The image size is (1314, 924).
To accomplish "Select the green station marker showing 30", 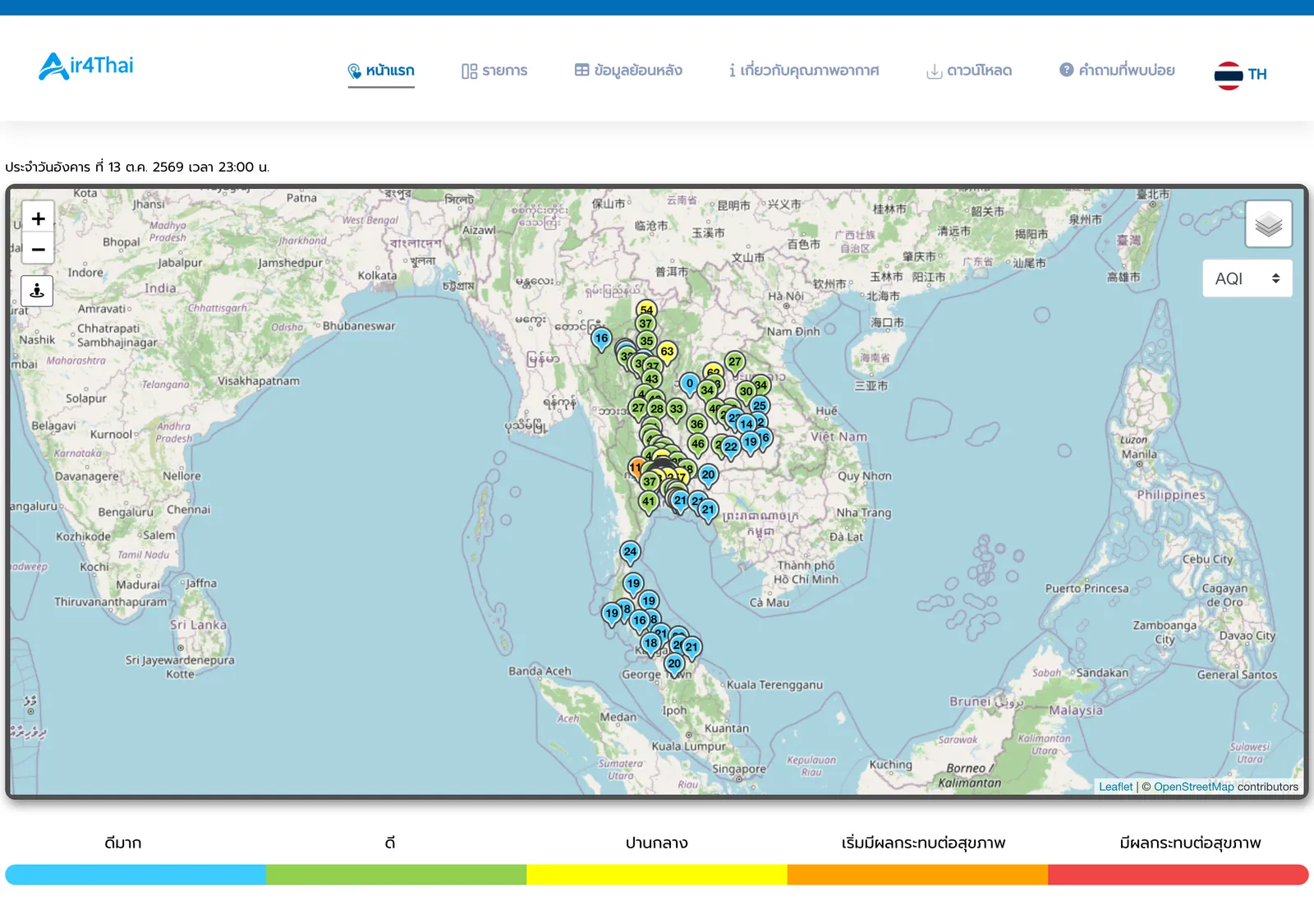I will (x=746, y=393).
